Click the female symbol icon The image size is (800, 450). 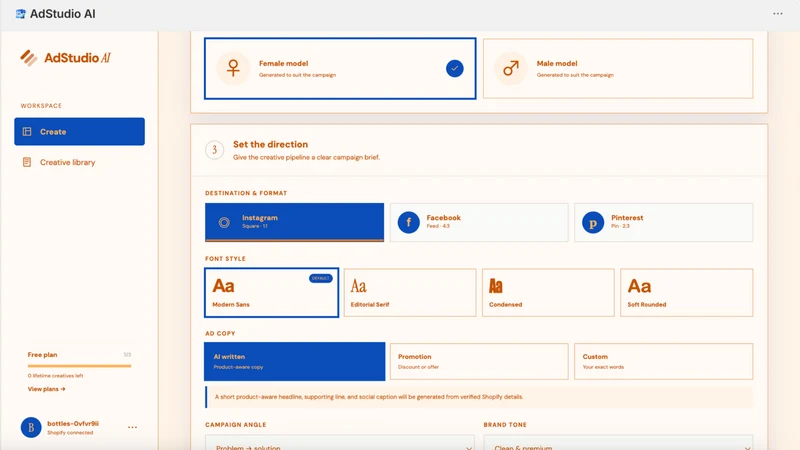pyautogui.click(x=233, y=68)
